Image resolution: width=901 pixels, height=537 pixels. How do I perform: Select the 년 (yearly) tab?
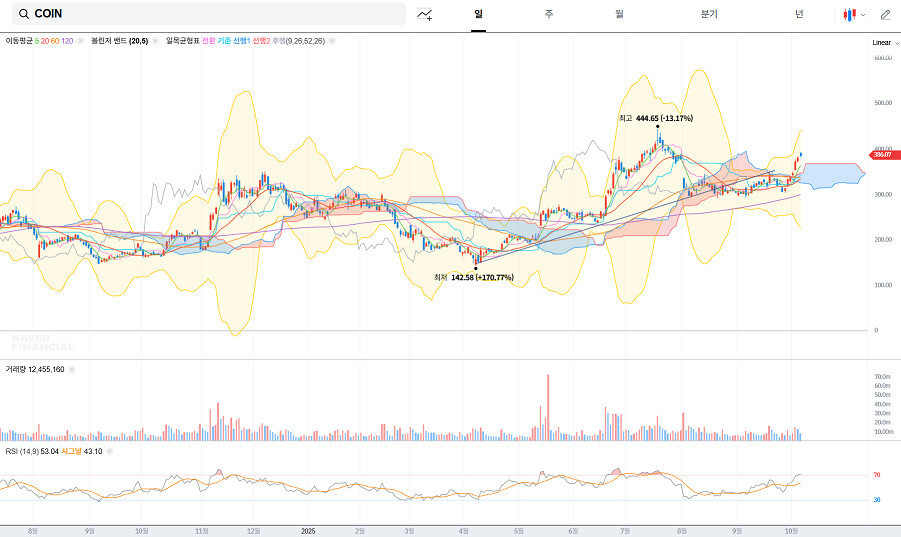click(799, 14)
